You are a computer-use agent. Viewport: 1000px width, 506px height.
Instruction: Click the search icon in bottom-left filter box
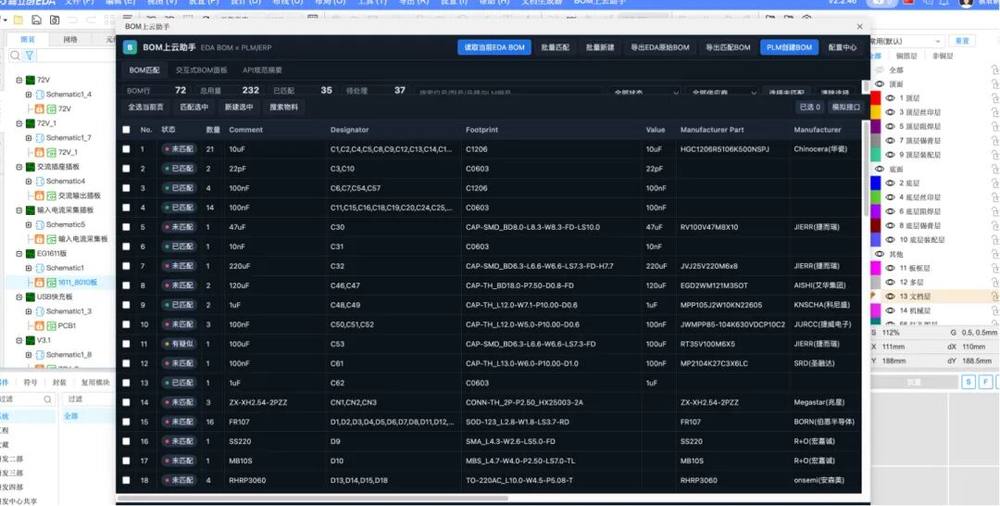coord(48,399)
